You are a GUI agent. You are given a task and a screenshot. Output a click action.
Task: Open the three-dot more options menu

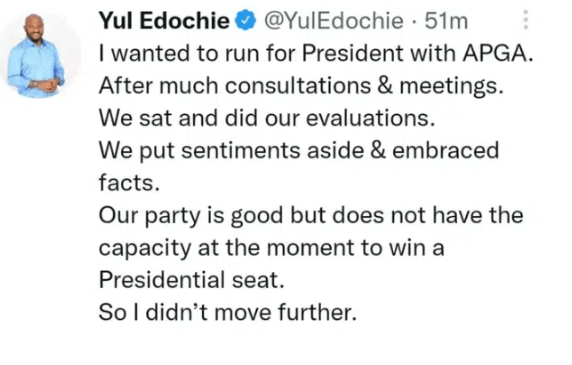tap(526, 20)
